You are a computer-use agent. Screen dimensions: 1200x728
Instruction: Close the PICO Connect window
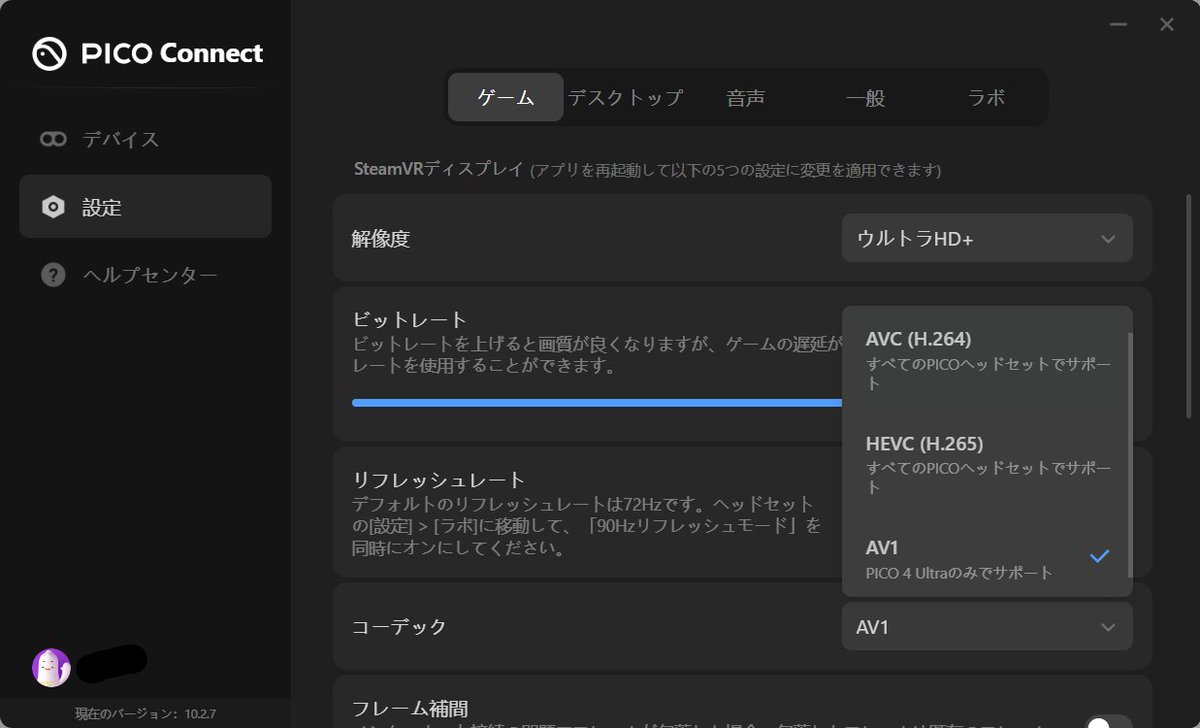1167,25
